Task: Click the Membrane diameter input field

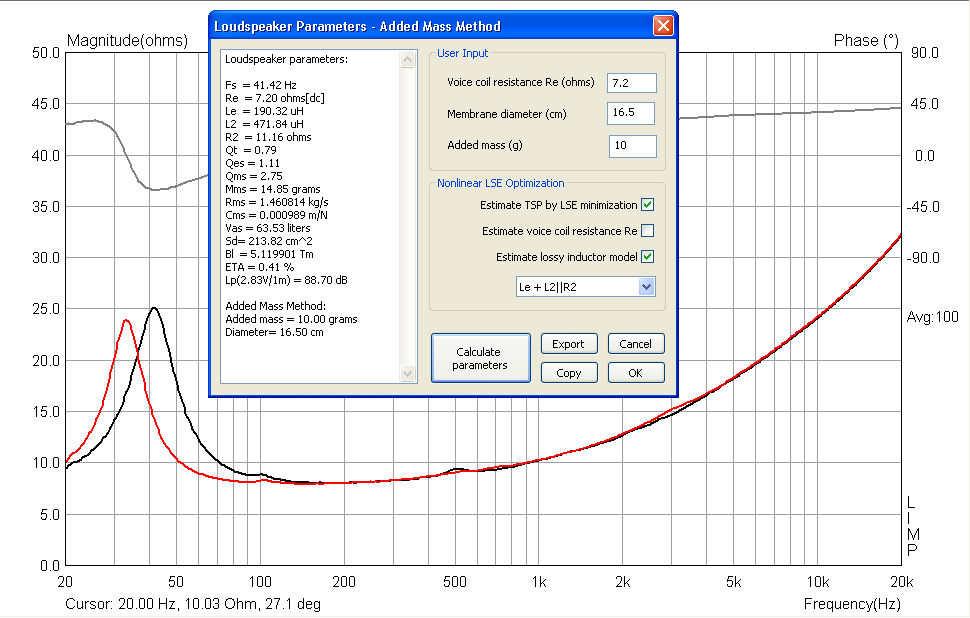Action: [631, 113]
